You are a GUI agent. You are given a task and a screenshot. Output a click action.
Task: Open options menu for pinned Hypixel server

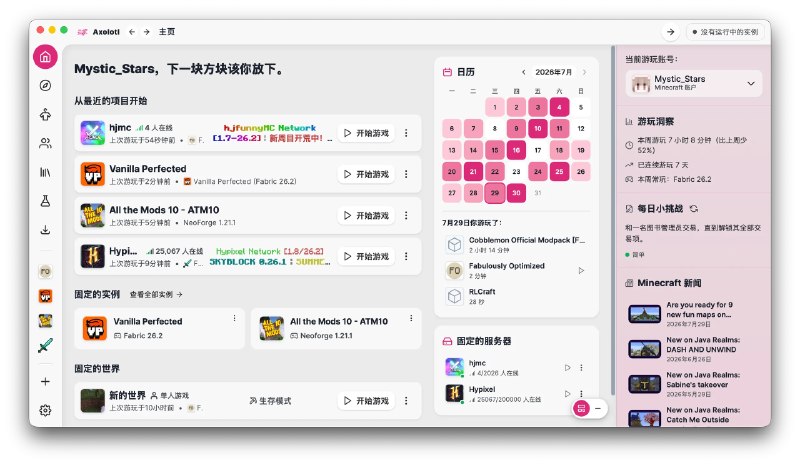coord(581,394)
